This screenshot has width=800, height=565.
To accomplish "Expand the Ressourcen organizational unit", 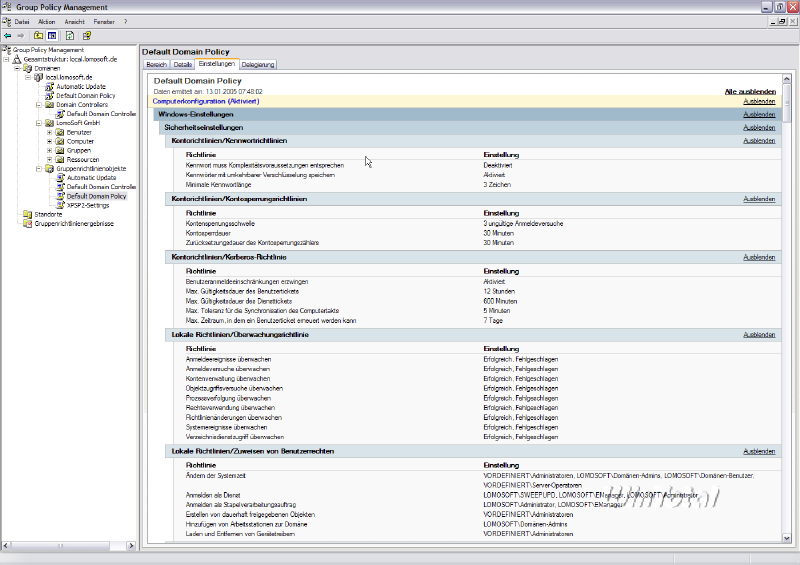I will point(50,159).
